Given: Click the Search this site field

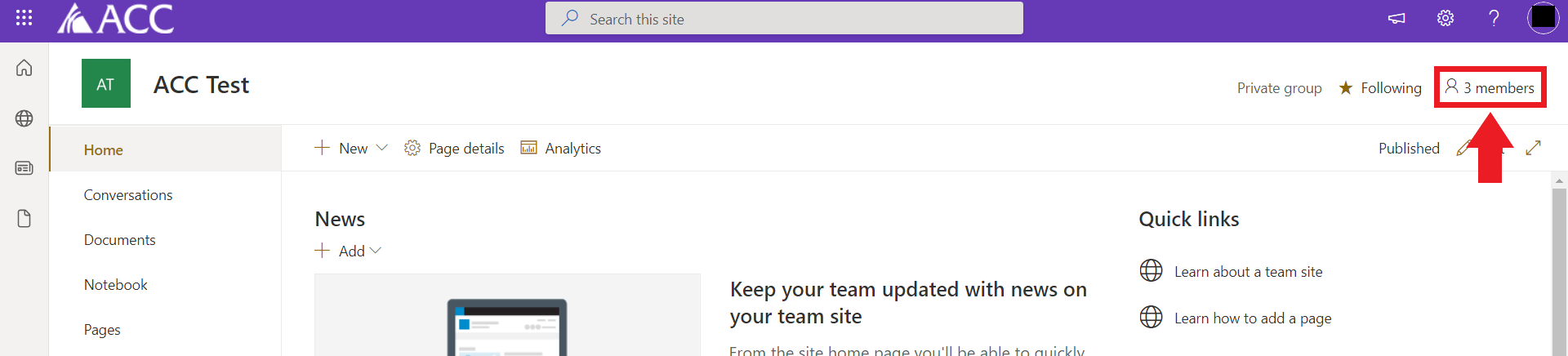Looking at the screenshot, I should pos(784,19).
